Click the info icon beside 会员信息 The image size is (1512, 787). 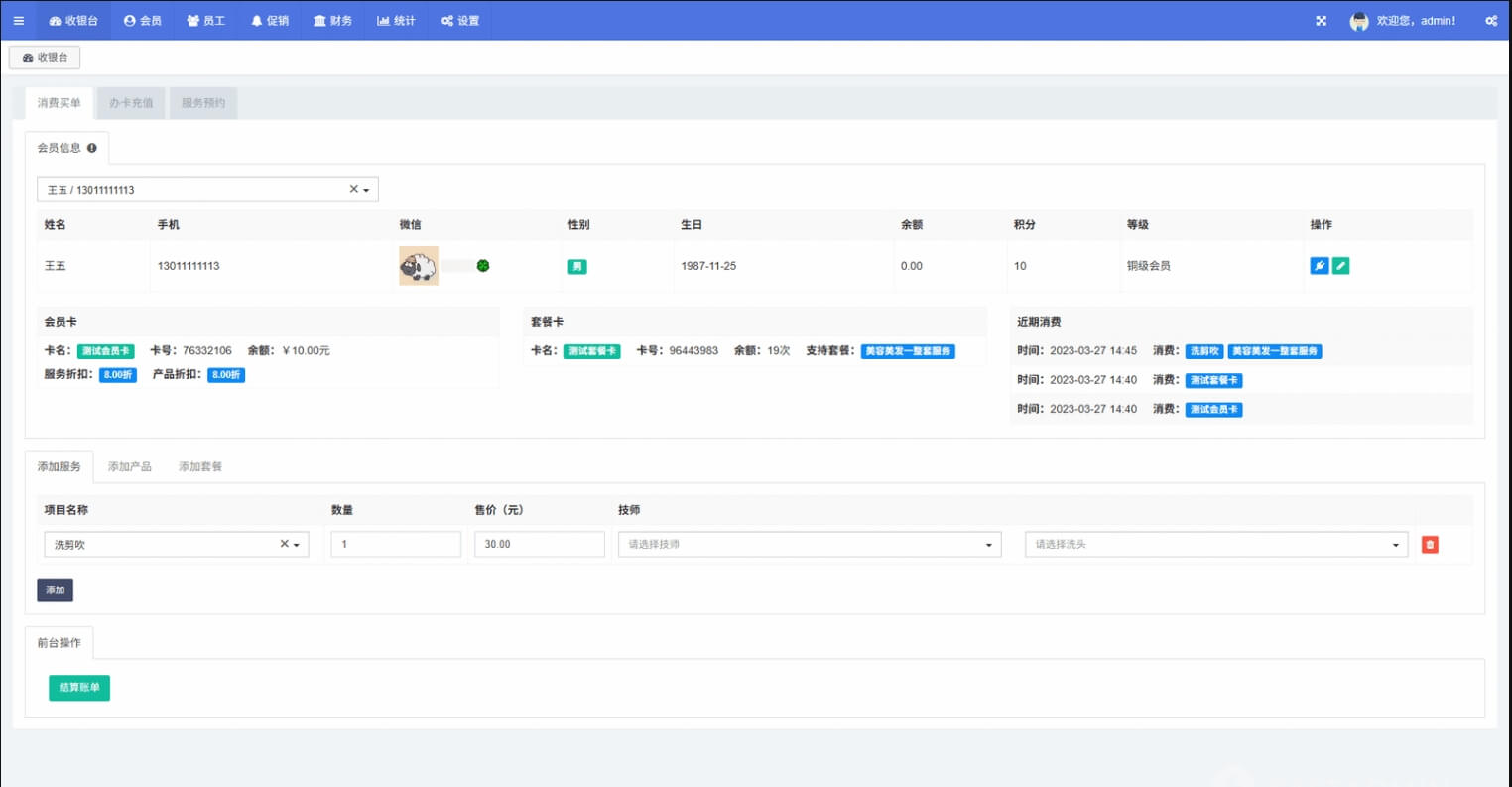coord(92,148)
